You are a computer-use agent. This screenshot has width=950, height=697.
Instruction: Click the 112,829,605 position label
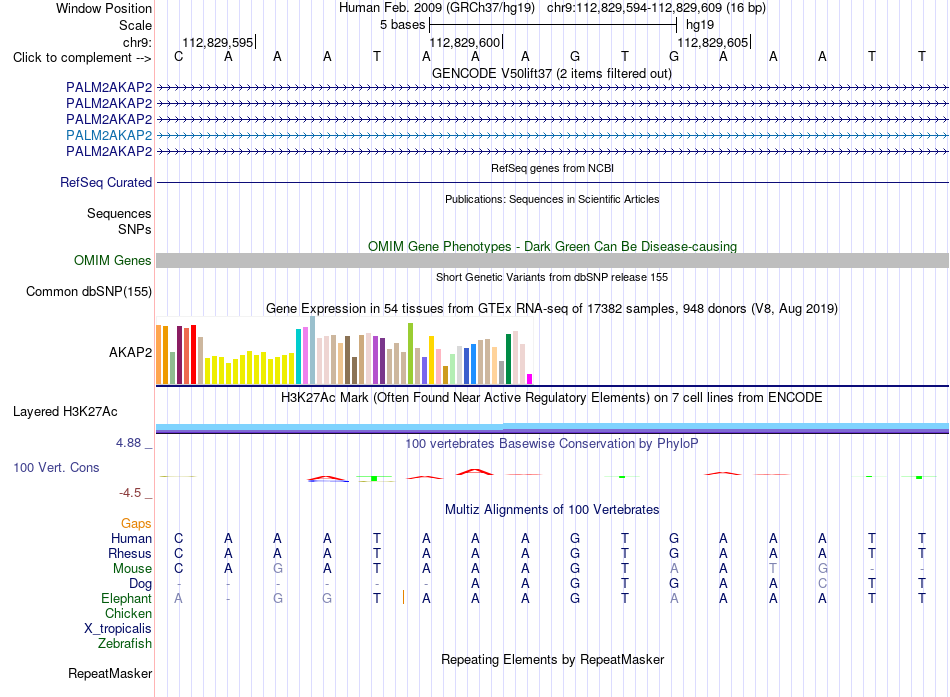713,42
